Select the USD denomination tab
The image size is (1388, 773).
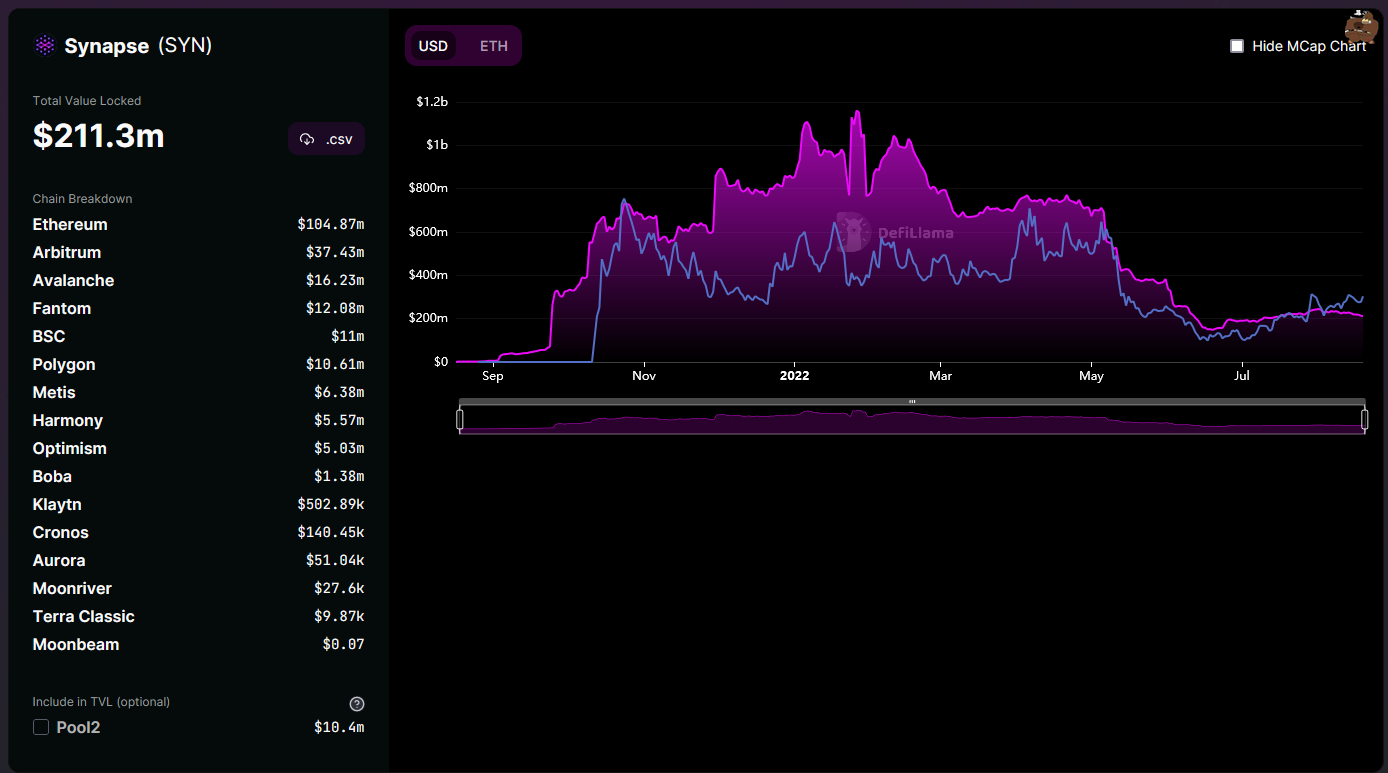(x=433, y=46)
